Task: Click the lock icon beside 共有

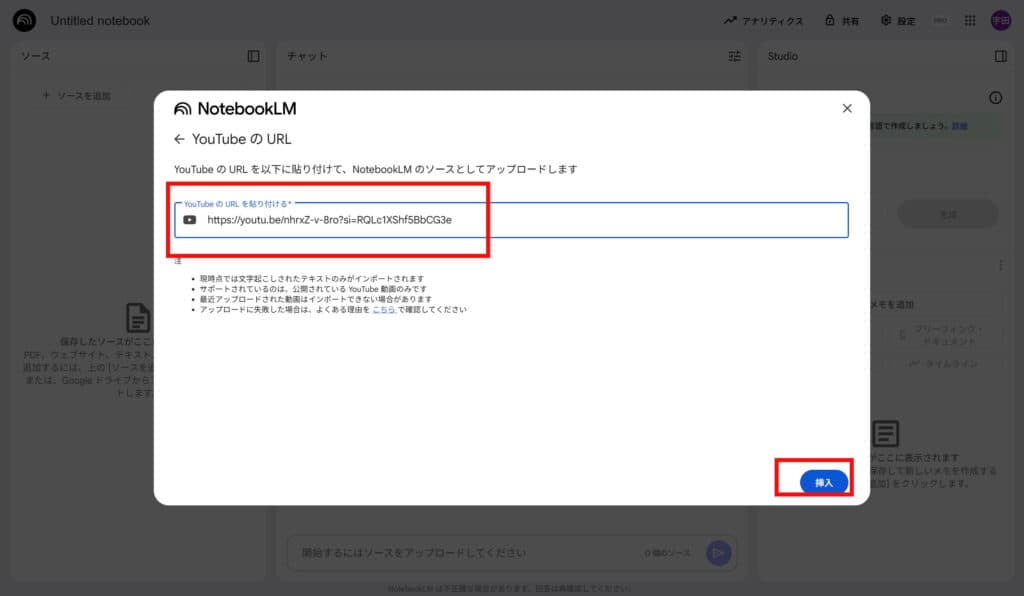Action: [828, 20]
